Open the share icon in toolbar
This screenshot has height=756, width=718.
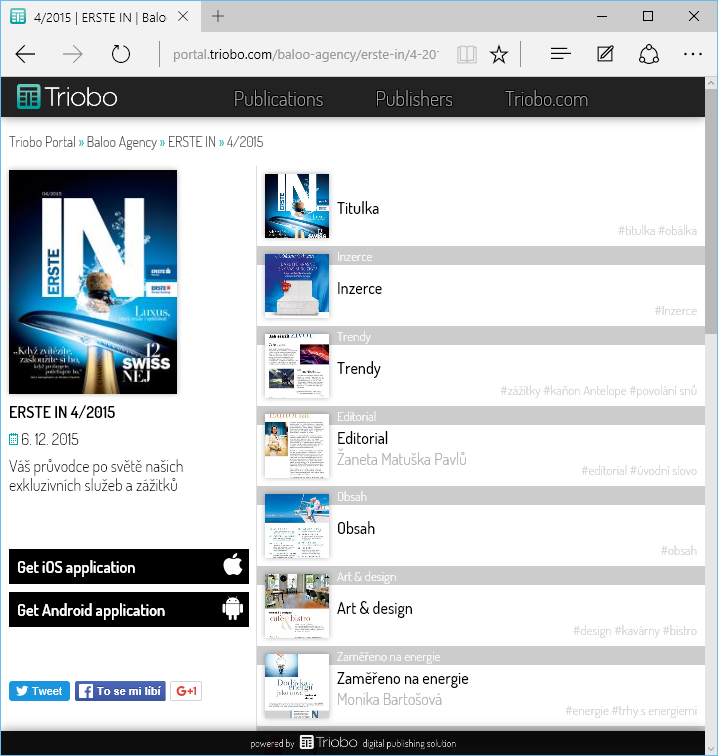click(649, 54)
